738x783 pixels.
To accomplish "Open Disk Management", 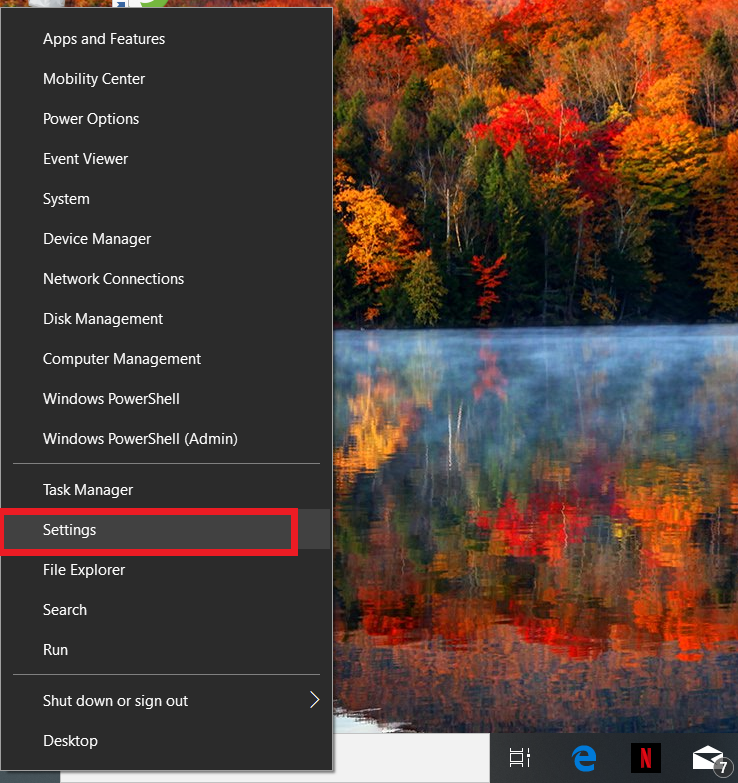I will tap(166, 319).
